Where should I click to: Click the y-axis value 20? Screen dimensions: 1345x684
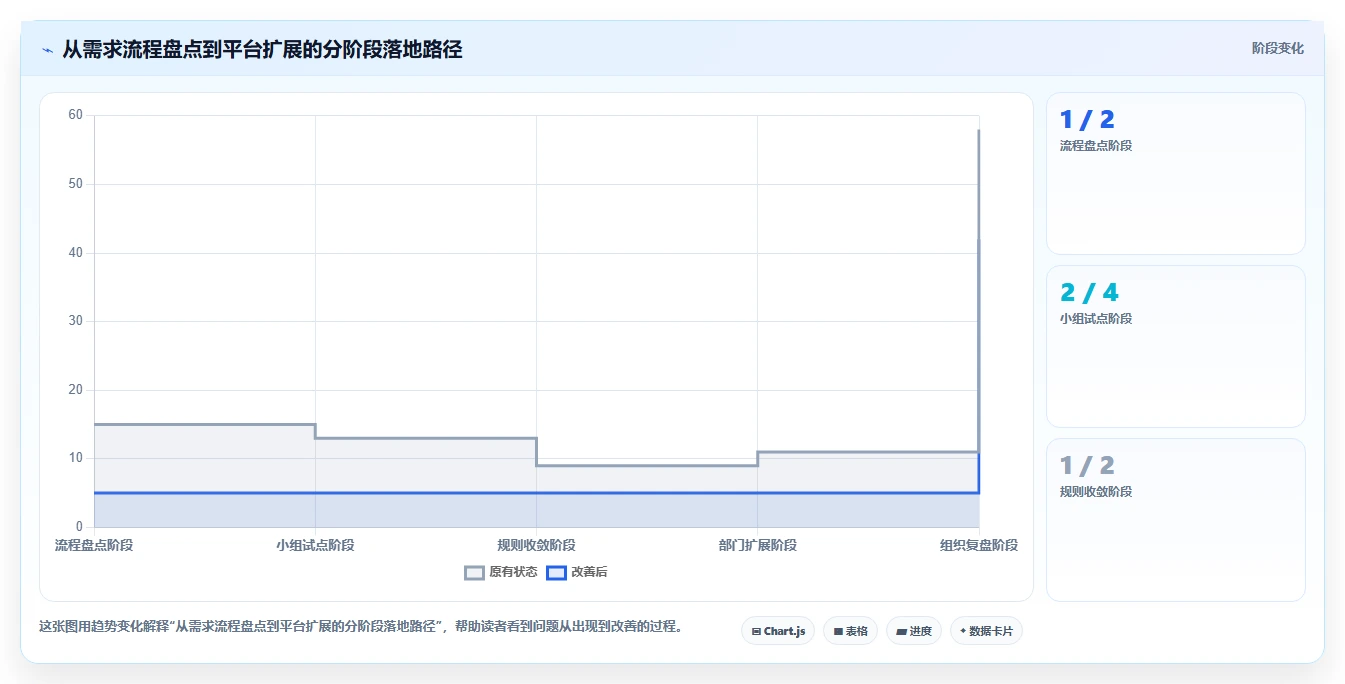tap(75, 390)
